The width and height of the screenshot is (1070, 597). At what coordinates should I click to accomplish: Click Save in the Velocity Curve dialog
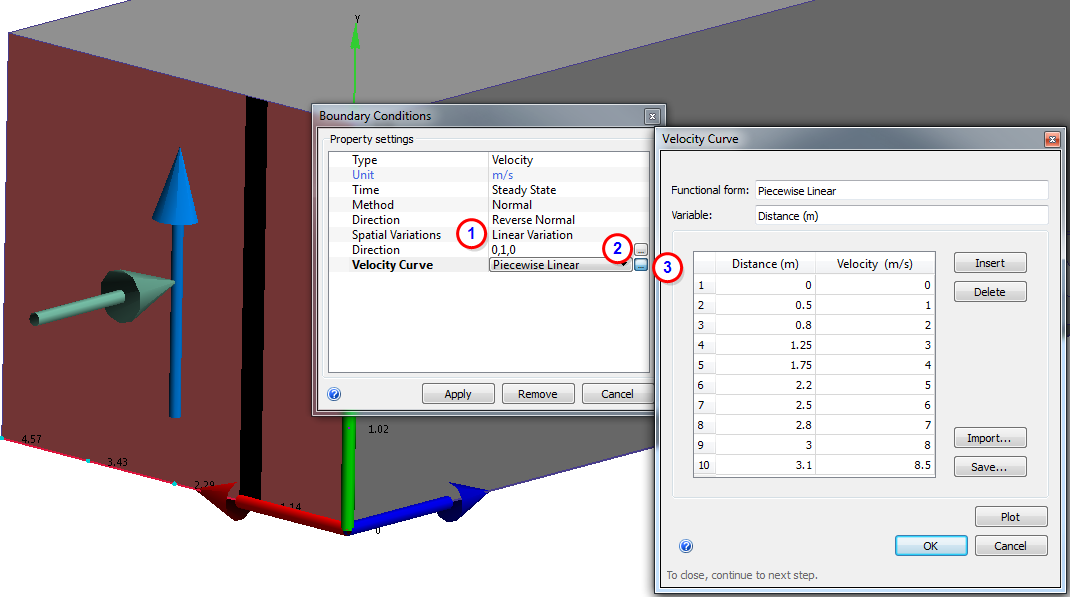click(x=989, y=466)
